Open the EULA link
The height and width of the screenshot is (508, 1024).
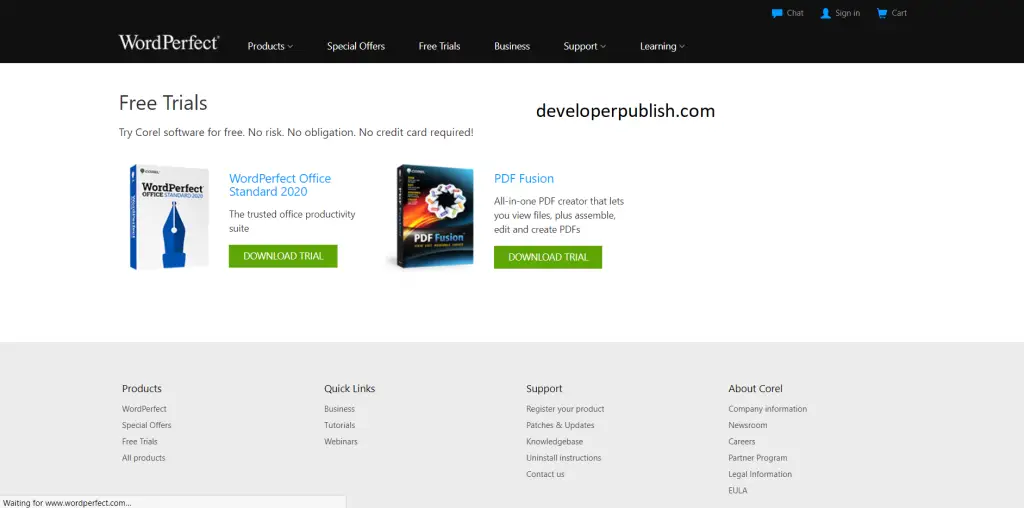738,490
